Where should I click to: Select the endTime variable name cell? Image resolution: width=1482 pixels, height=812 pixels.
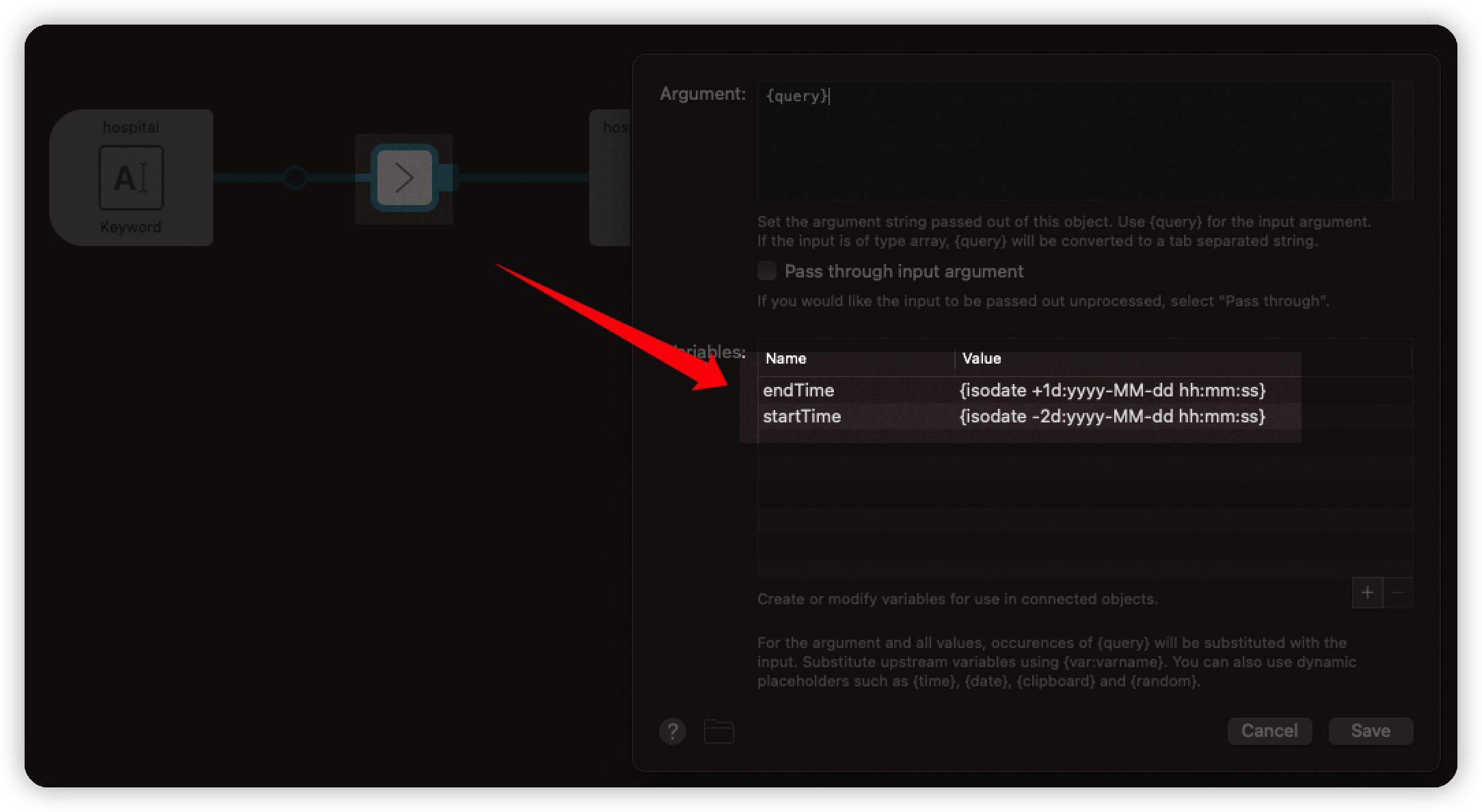click(x=798, y=390)
